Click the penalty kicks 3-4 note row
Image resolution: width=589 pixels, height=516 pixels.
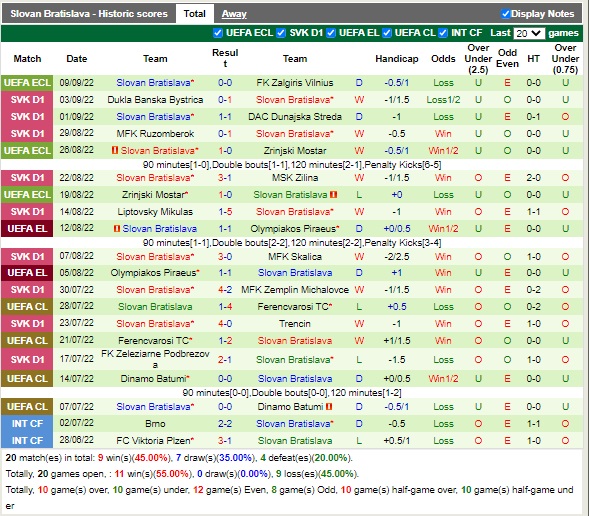tap(292, 243)
